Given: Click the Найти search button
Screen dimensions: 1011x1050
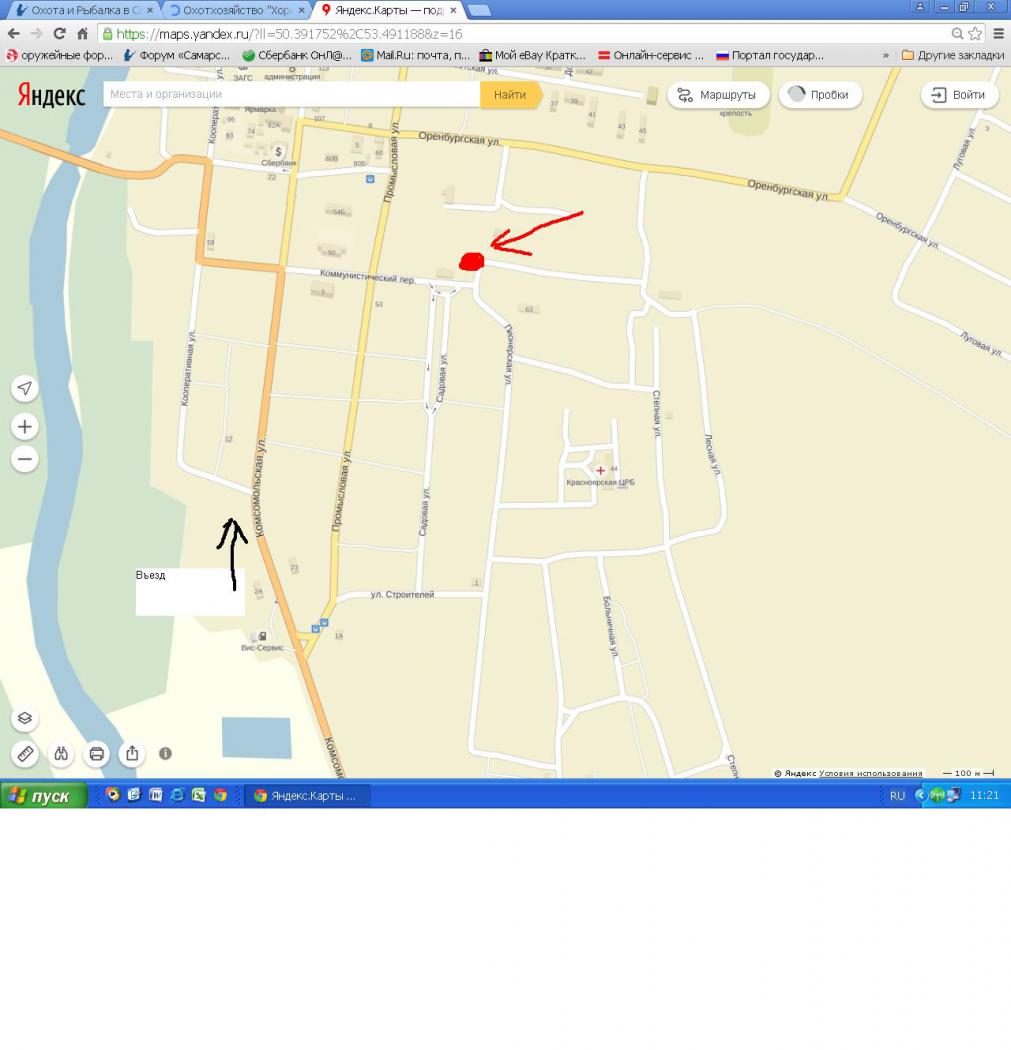Looking at the screenshot, I should (x=510, y=95).
